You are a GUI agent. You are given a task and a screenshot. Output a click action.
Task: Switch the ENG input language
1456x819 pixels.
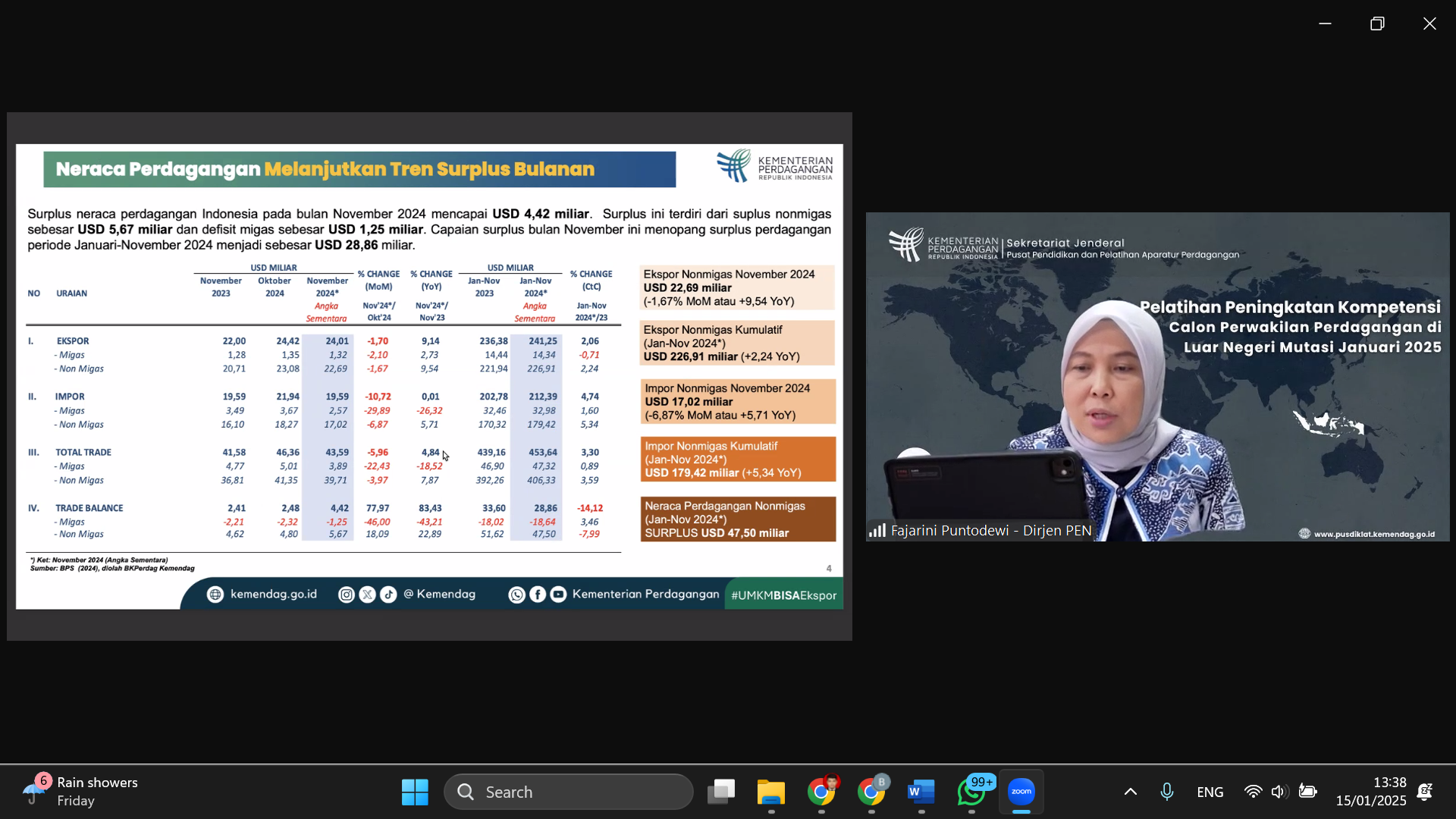[1210, 792]
